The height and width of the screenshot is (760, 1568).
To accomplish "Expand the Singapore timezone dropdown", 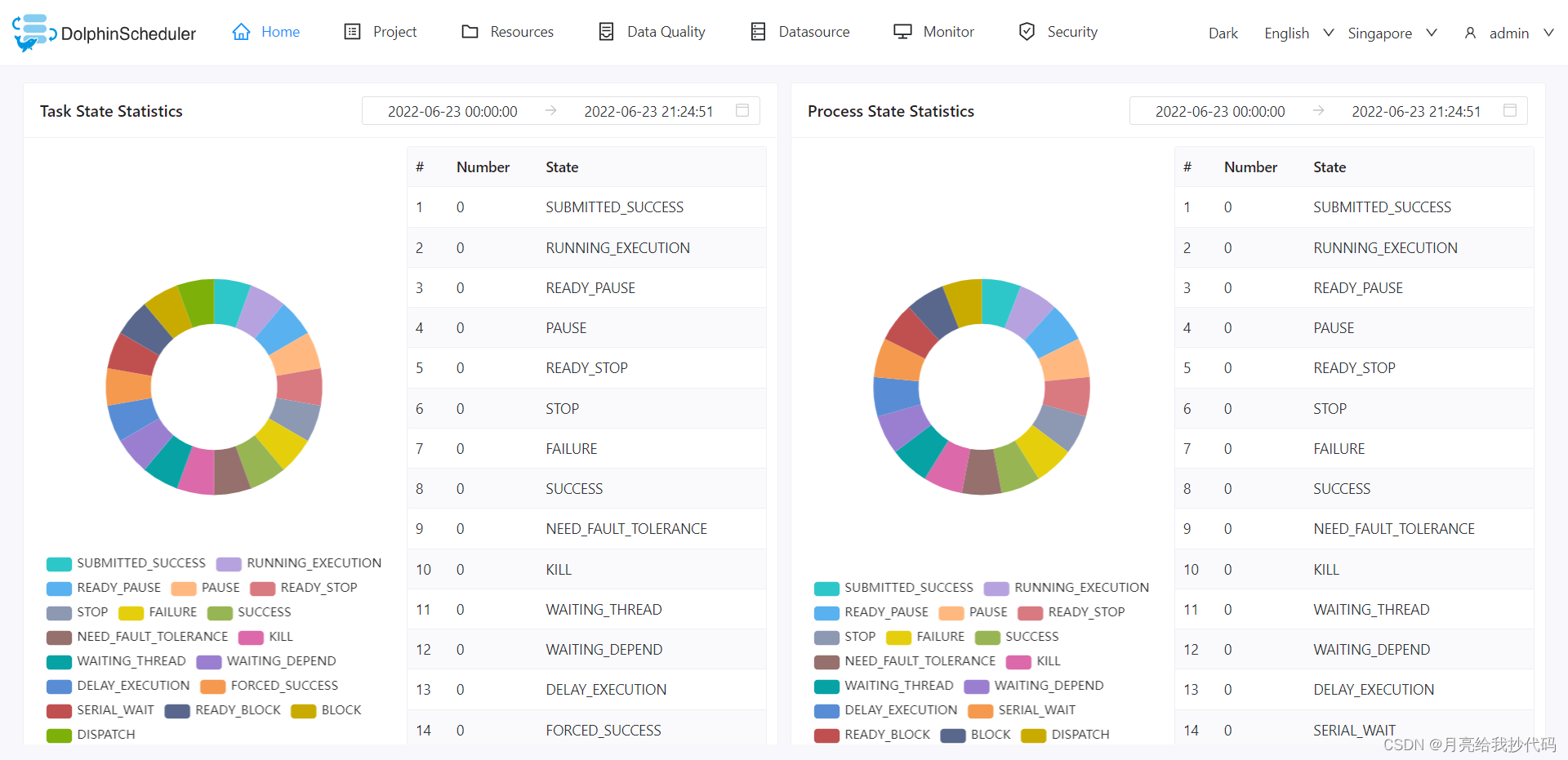I will (1392, 33).
